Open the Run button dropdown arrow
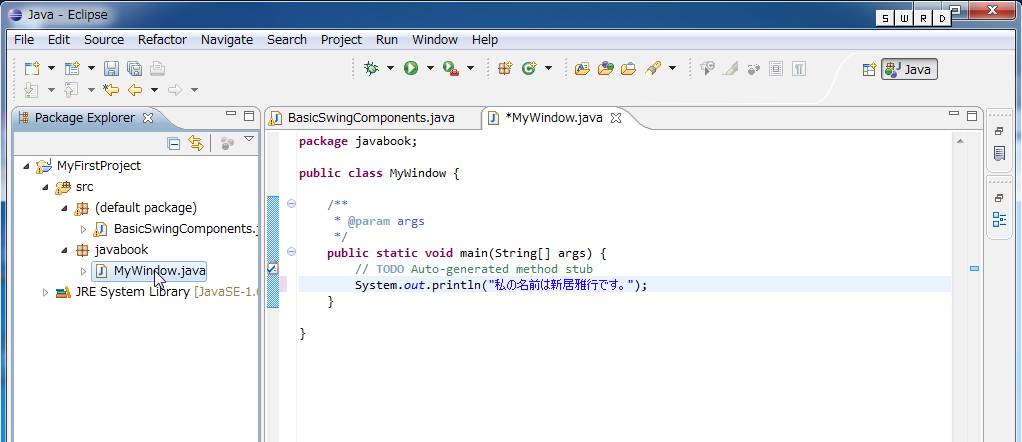1022x442 pixels. pyautogui.click(x=430, y=69)
